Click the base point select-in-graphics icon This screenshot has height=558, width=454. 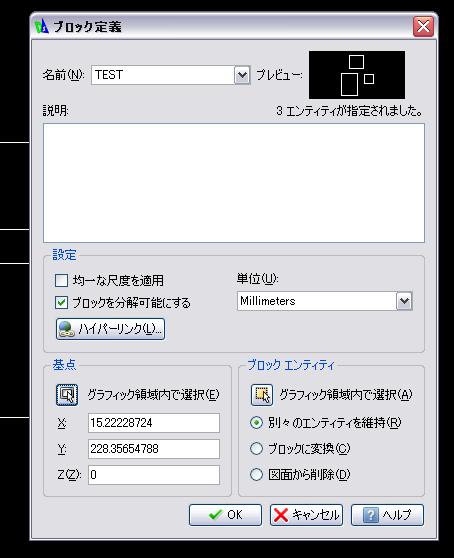pos(67,395)
